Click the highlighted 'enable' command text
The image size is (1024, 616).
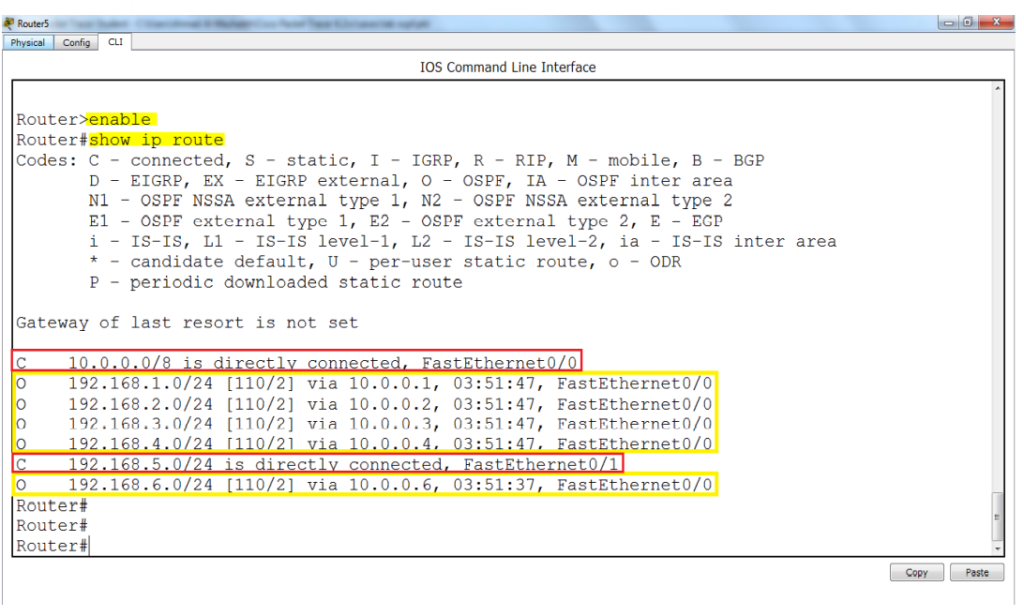121,120
